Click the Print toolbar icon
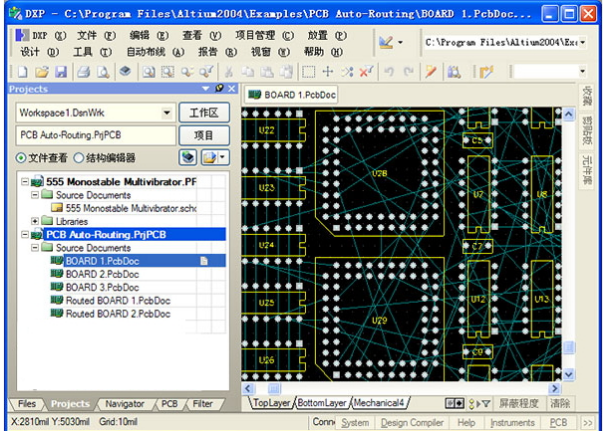The width and height of the screenshot is (604, 431). [x=83, y=72]
